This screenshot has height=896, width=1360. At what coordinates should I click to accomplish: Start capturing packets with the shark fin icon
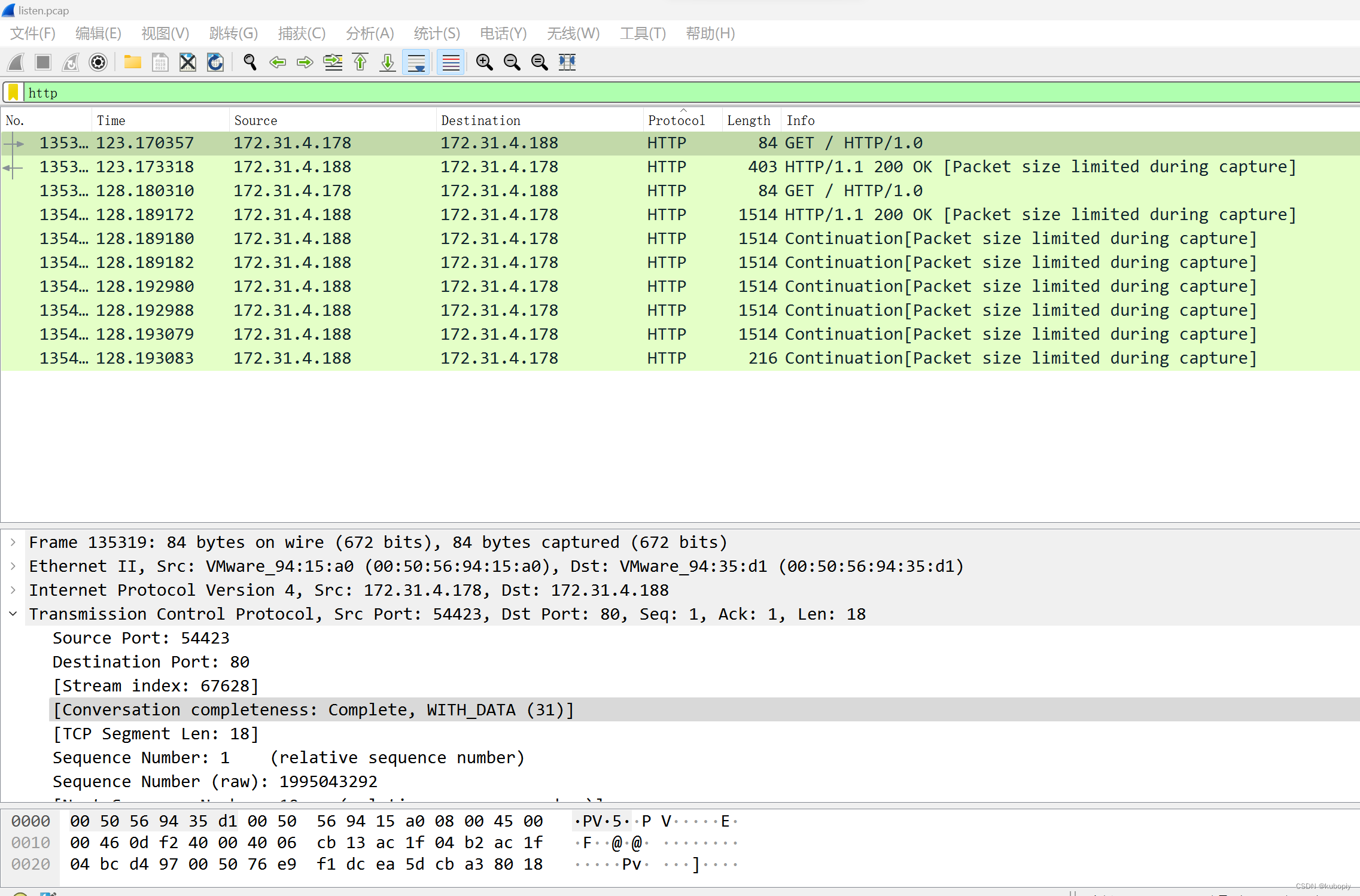[16, 62]
